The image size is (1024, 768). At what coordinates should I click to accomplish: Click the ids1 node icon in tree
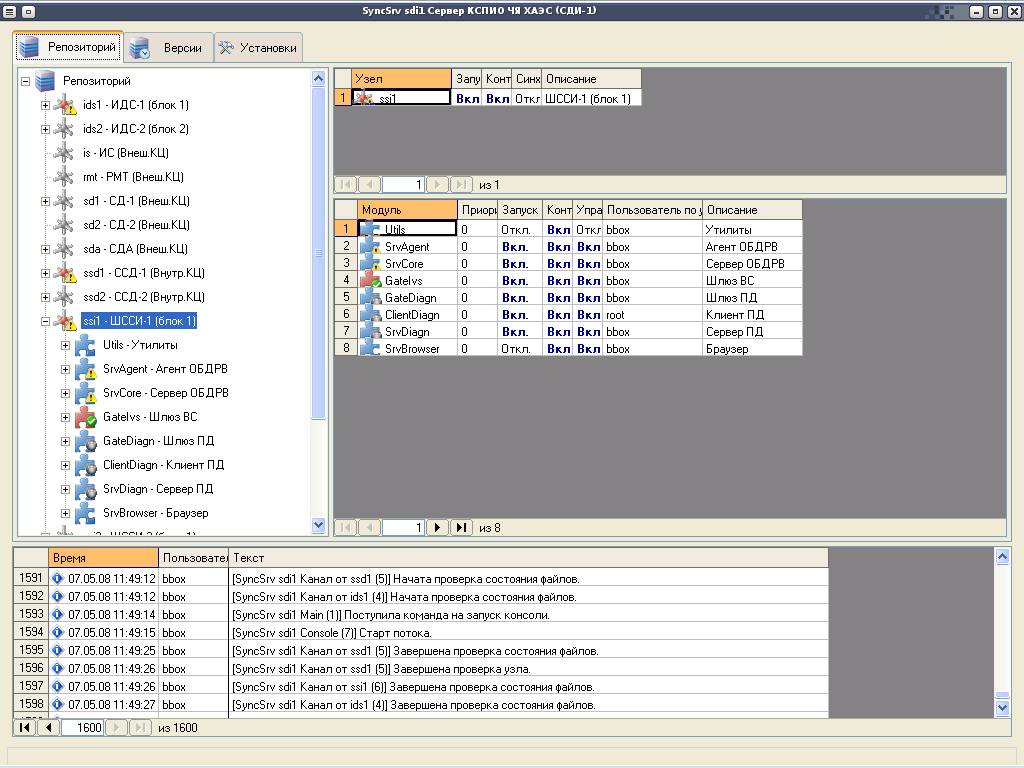[x=65, y=105]
